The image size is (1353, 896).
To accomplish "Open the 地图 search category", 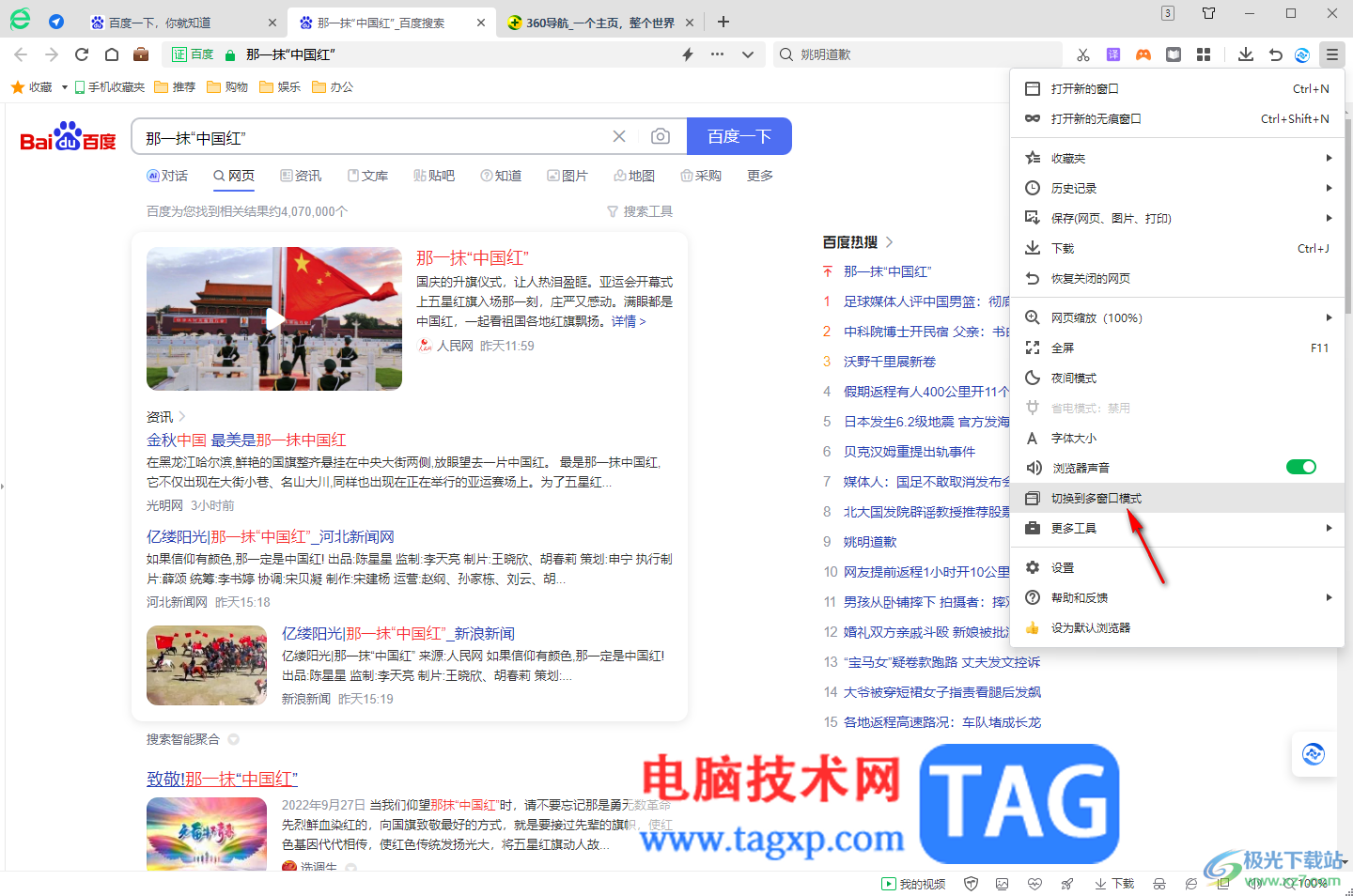I will pos(634,176).
